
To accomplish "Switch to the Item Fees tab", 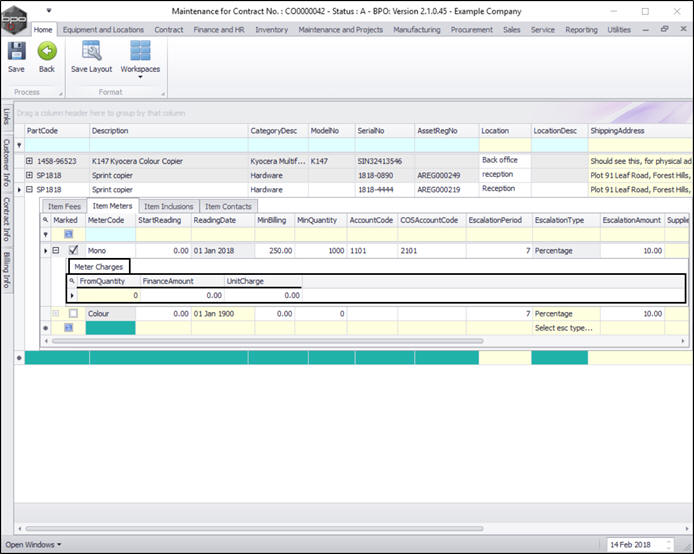I will point(64,206).
